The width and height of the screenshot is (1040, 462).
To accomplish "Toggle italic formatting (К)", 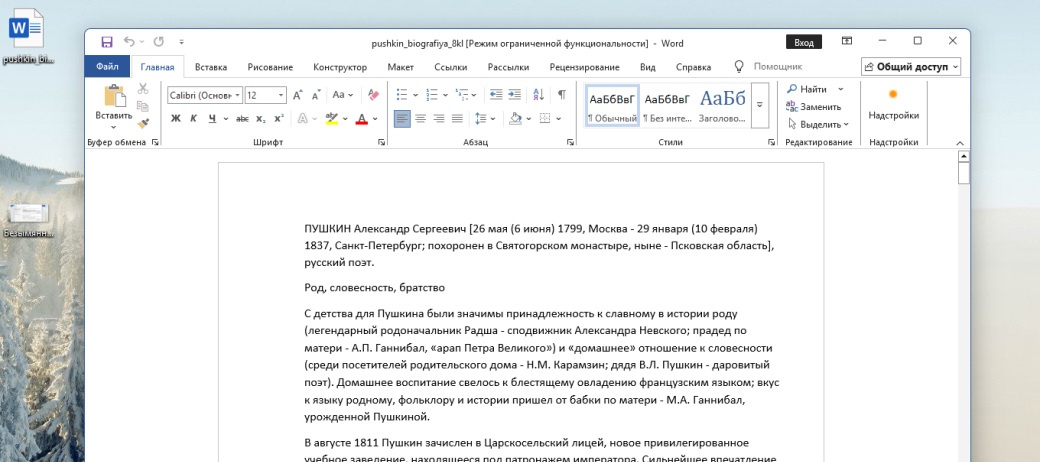I will click(x=193, y=118).
